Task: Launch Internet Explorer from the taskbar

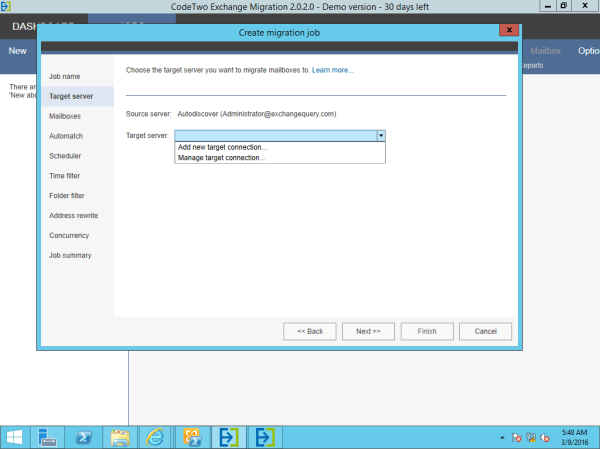Action: (155, 437)
